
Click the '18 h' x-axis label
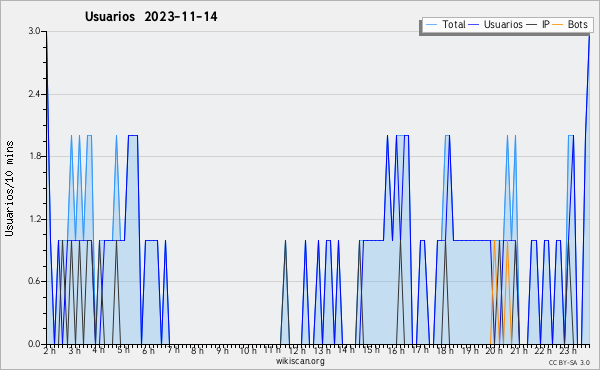coord(445,351)
